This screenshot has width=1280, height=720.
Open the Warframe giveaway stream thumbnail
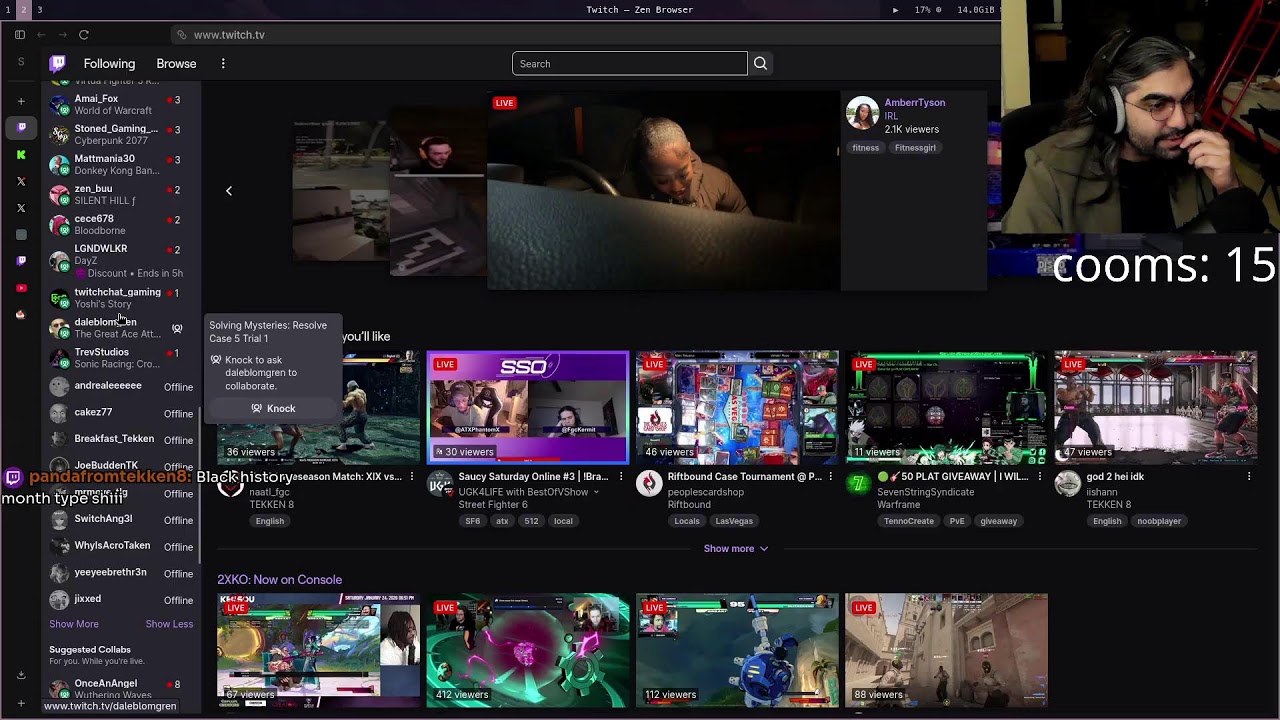[947, 408]
